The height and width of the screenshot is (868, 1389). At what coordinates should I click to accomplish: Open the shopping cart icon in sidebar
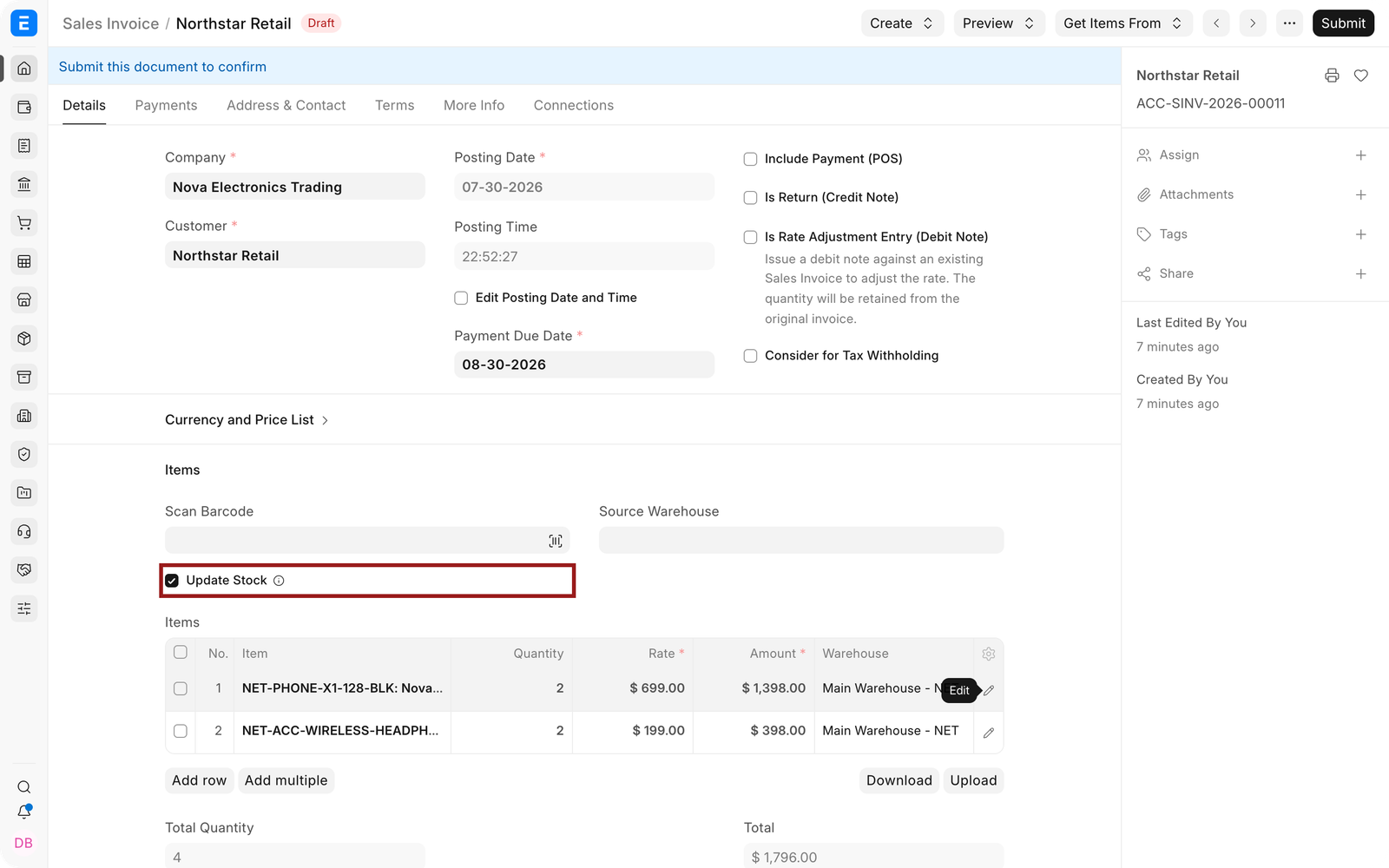click(x=24, y=223)
